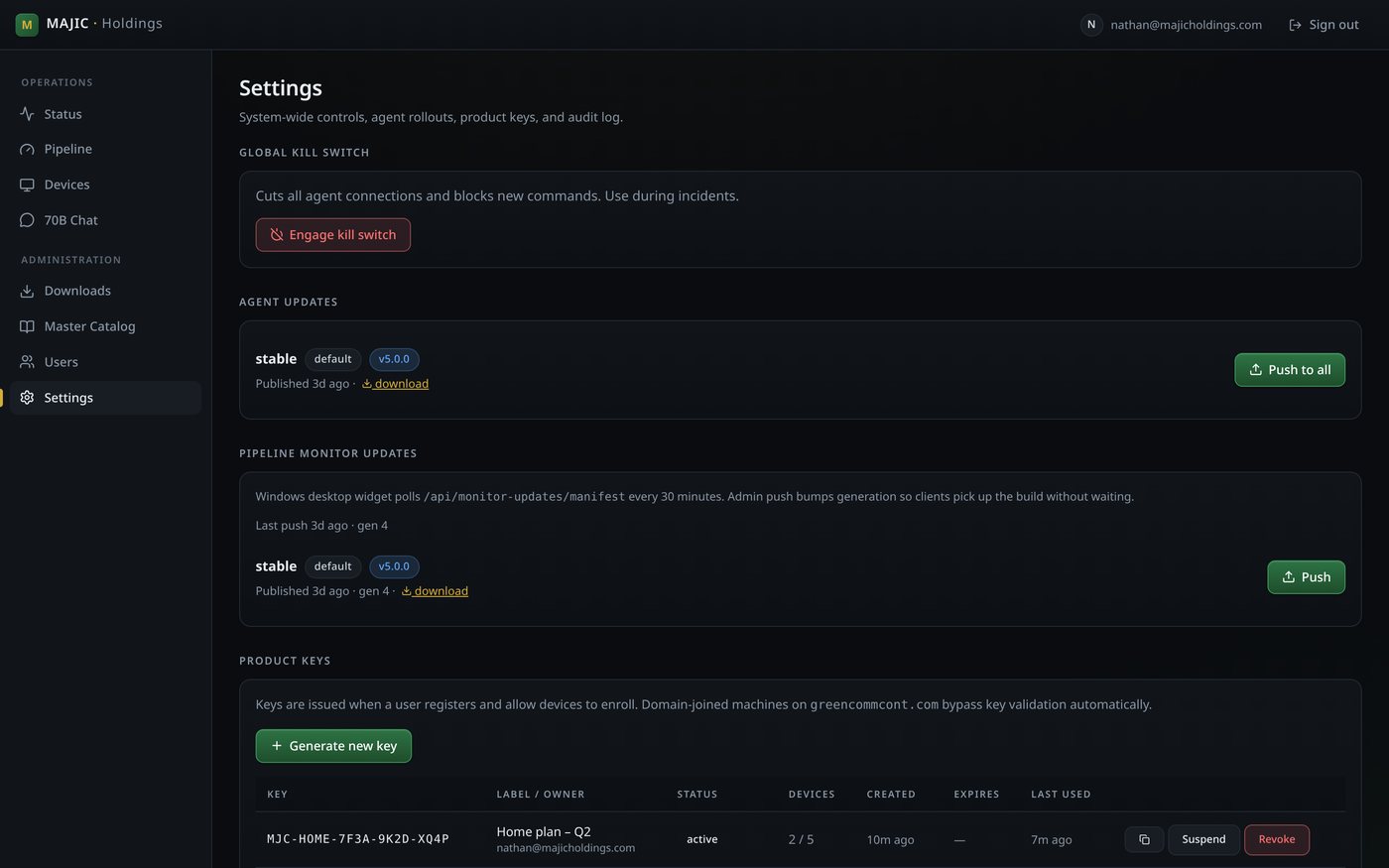
Task: Open Master Catalog
Action: pyautogui.click(x=105, y=326)
